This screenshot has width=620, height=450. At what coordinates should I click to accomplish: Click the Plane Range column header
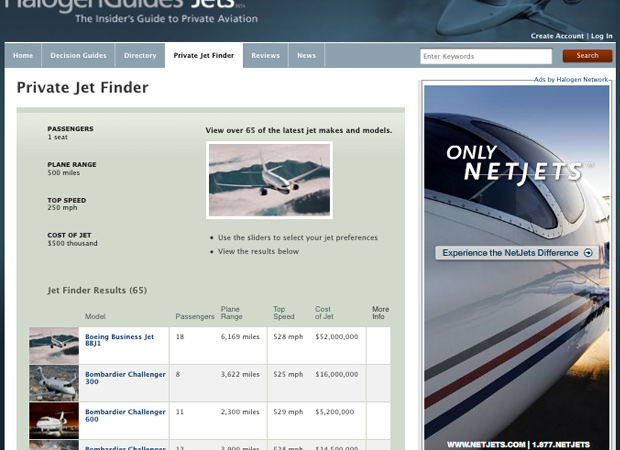tap(231, 313)
